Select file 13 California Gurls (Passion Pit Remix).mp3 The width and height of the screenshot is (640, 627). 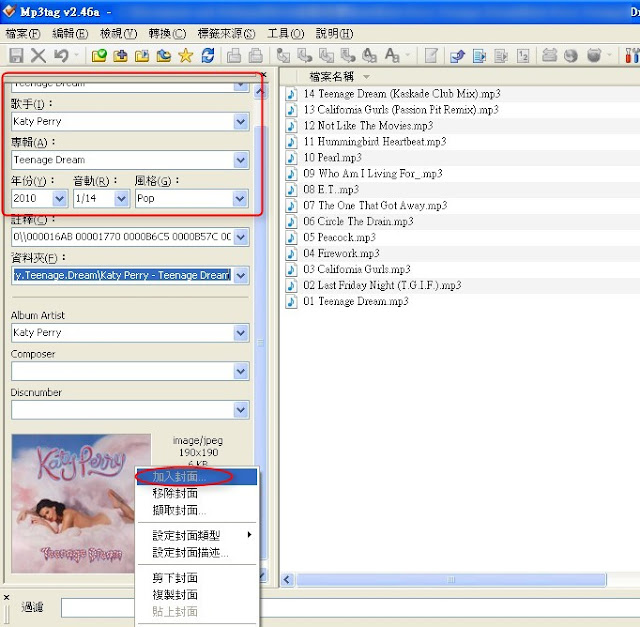click(401, 110)
